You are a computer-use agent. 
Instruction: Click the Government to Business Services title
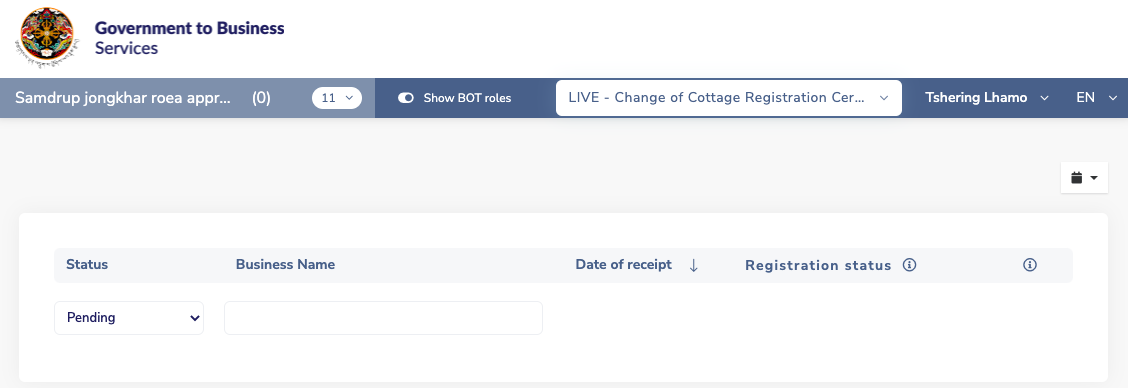[190, 38]
